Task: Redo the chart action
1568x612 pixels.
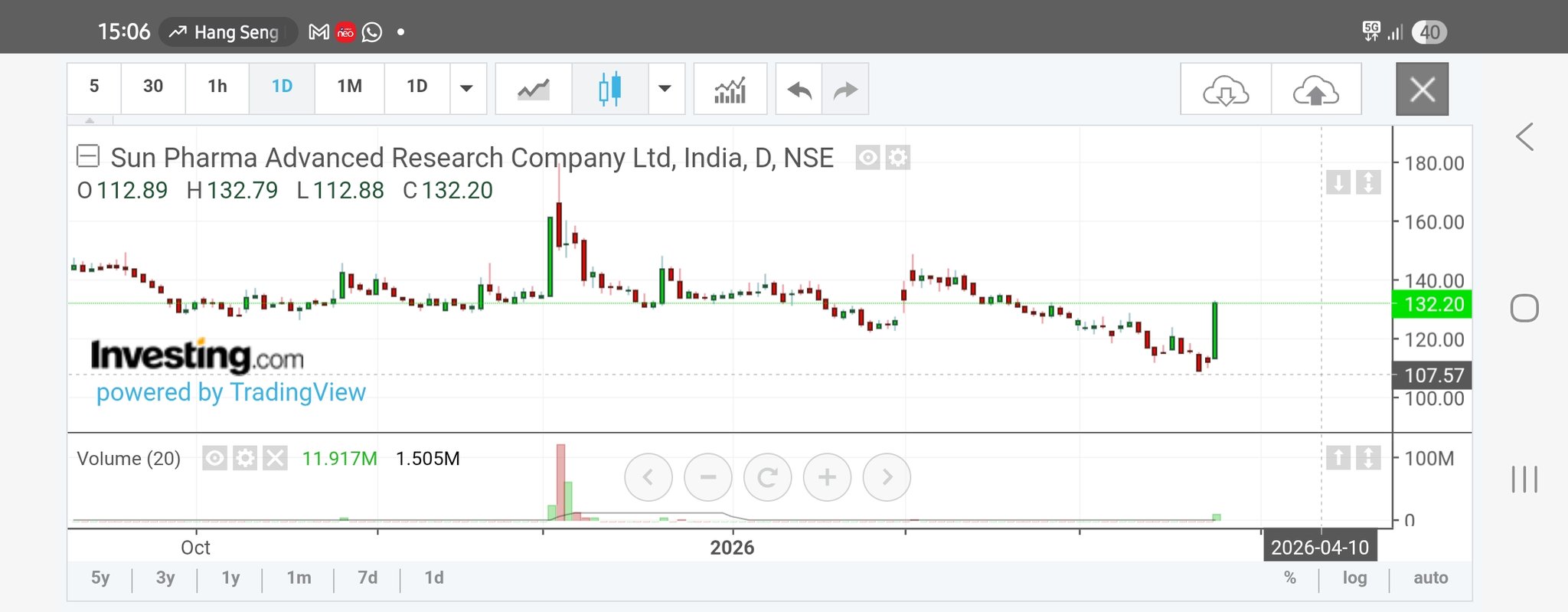Action: (x=845, y=89)
